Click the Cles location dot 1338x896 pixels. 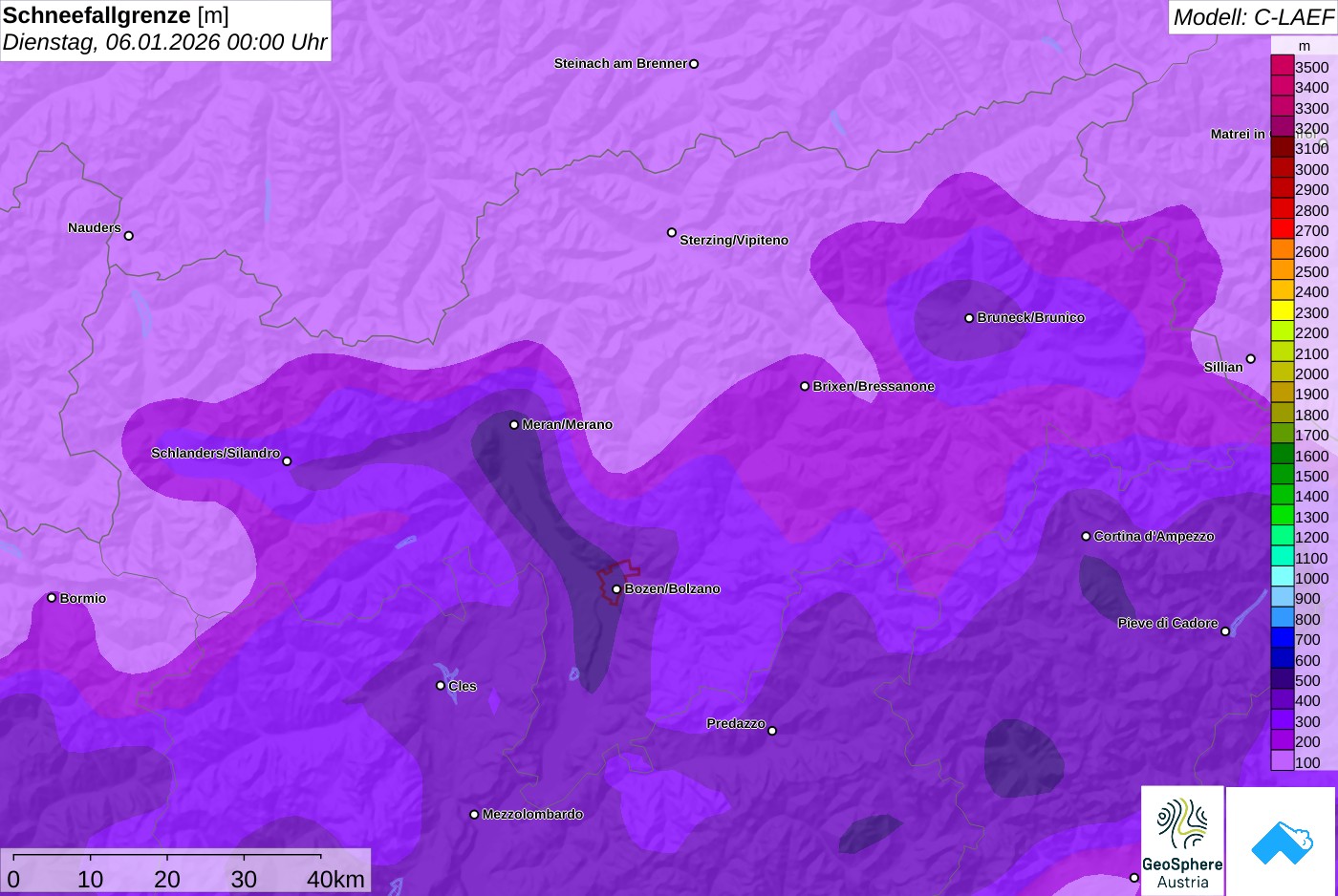tap(441, 686)
